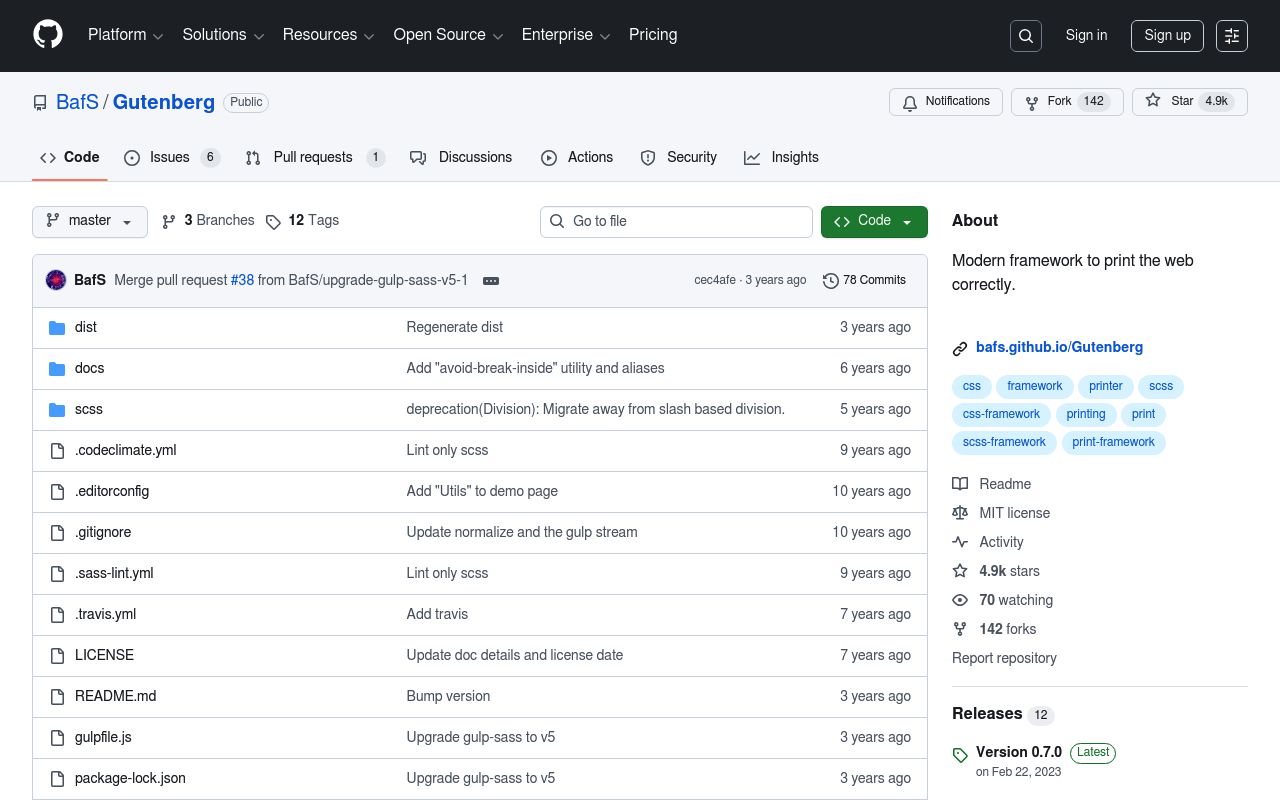The image size is (1280, 800).
Task: Expand the Platform menu
Action: 125,35
